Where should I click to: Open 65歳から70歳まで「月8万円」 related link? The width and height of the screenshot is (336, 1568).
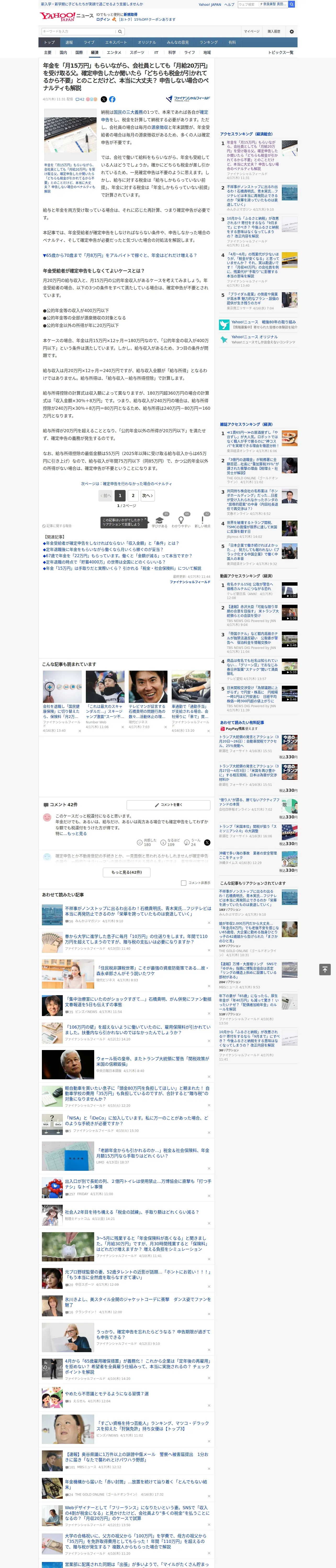(120, 255)
